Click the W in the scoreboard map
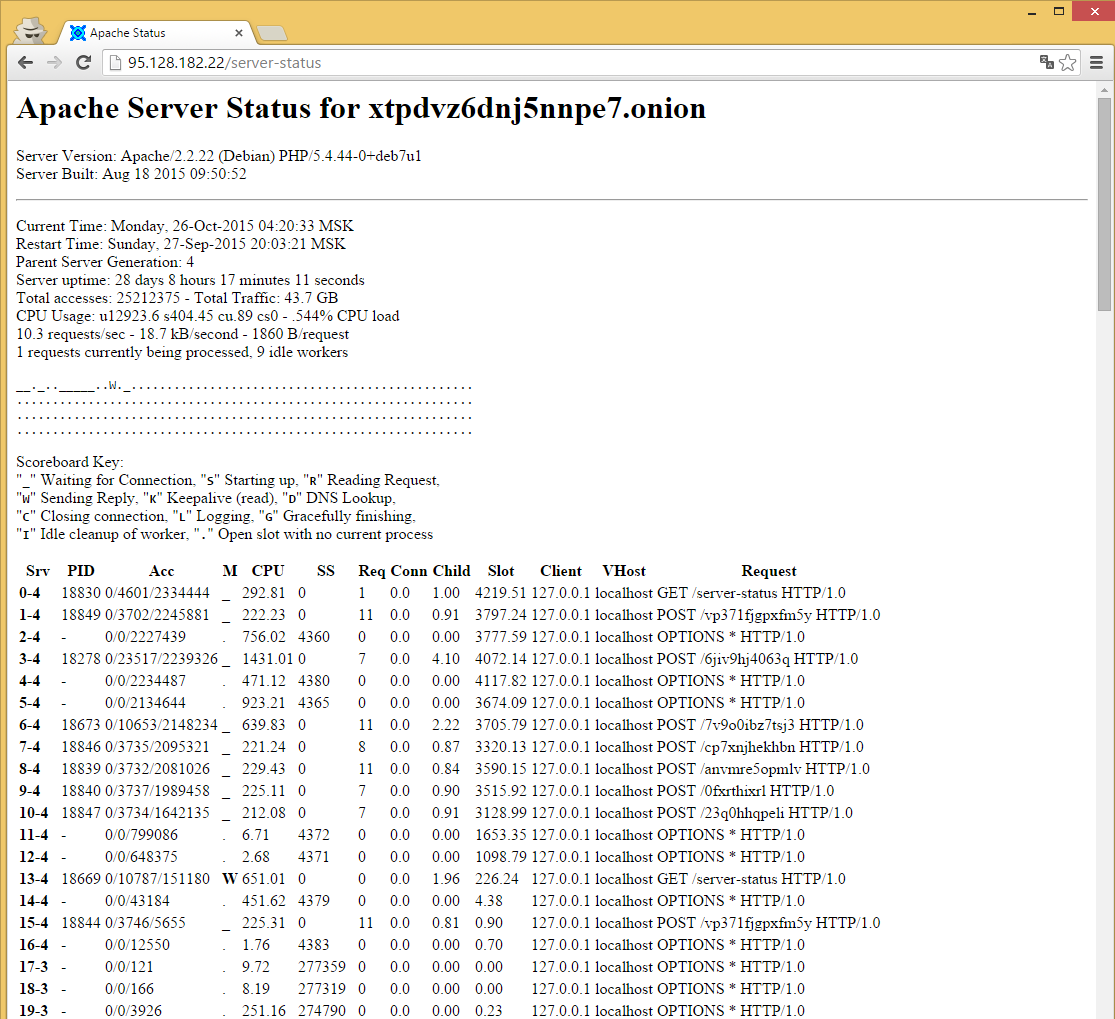Viewport: 1115px width, 1019px height. [x=113, y=386]
